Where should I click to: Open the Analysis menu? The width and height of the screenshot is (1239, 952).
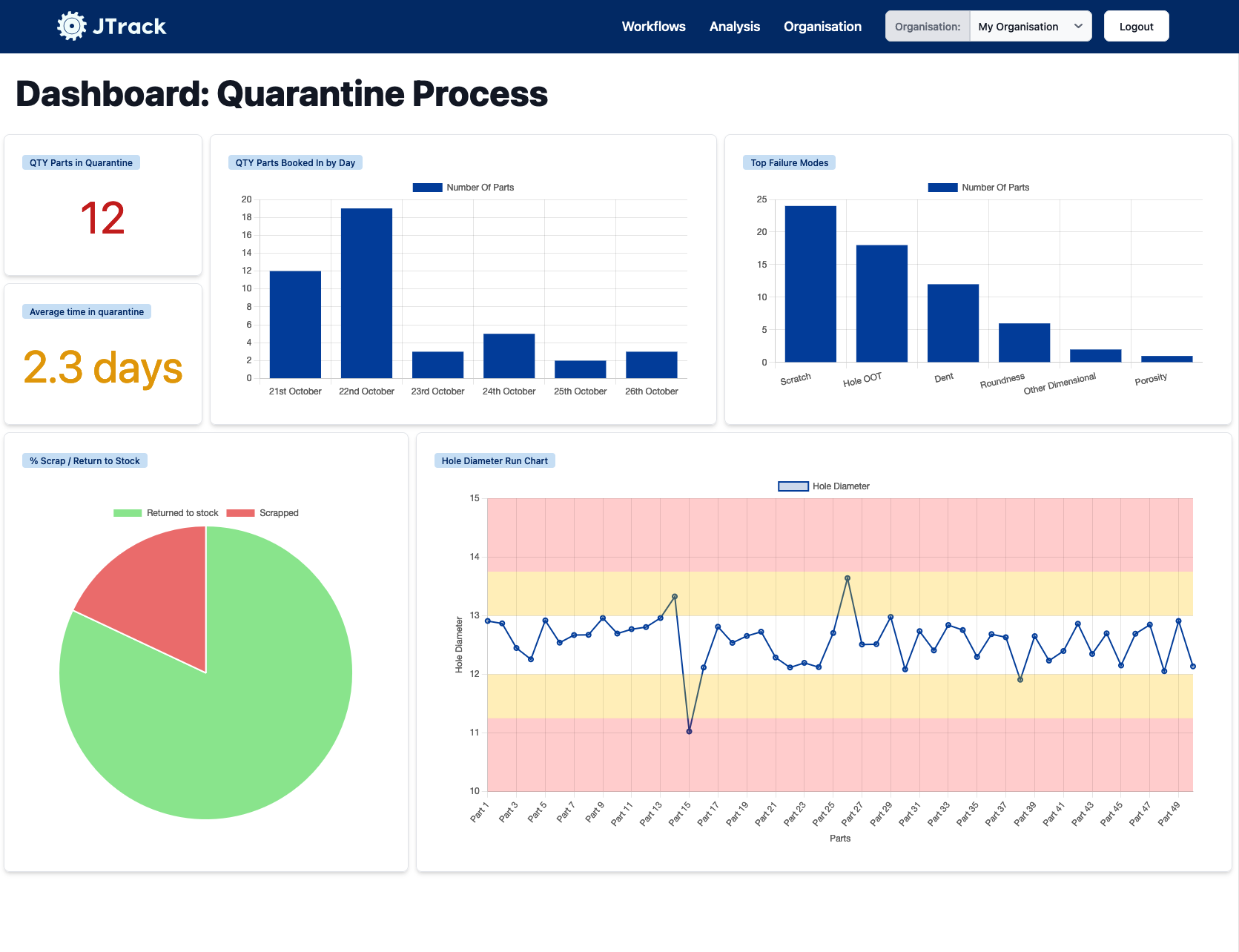coord(734,27)
